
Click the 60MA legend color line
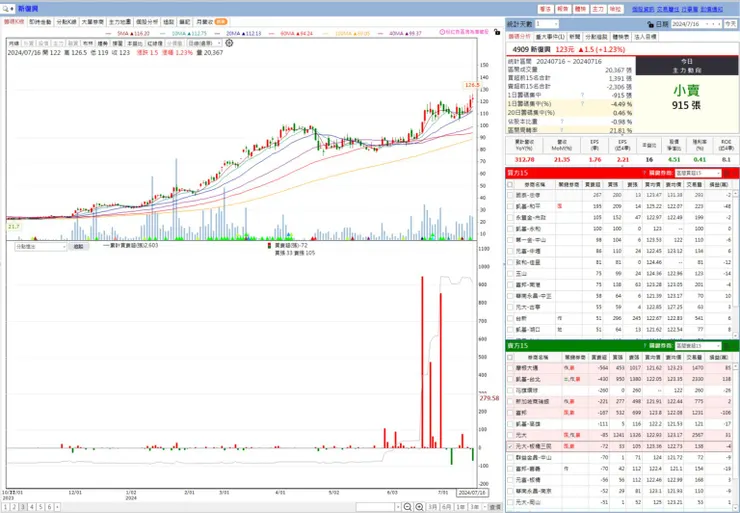pyautogui.click(x=272, y=34)
